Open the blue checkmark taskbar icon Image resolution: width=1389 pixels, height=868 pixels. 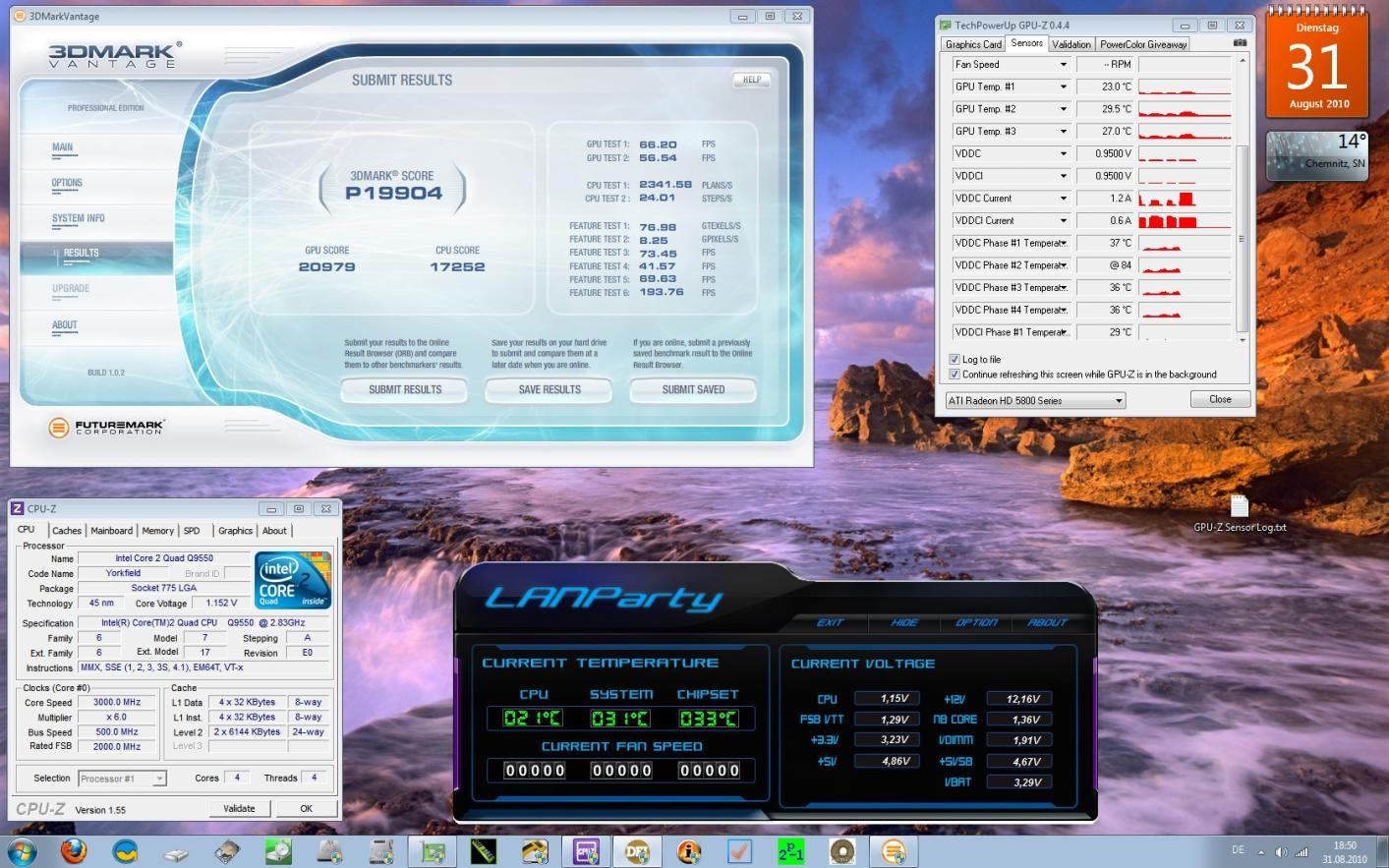740,851
